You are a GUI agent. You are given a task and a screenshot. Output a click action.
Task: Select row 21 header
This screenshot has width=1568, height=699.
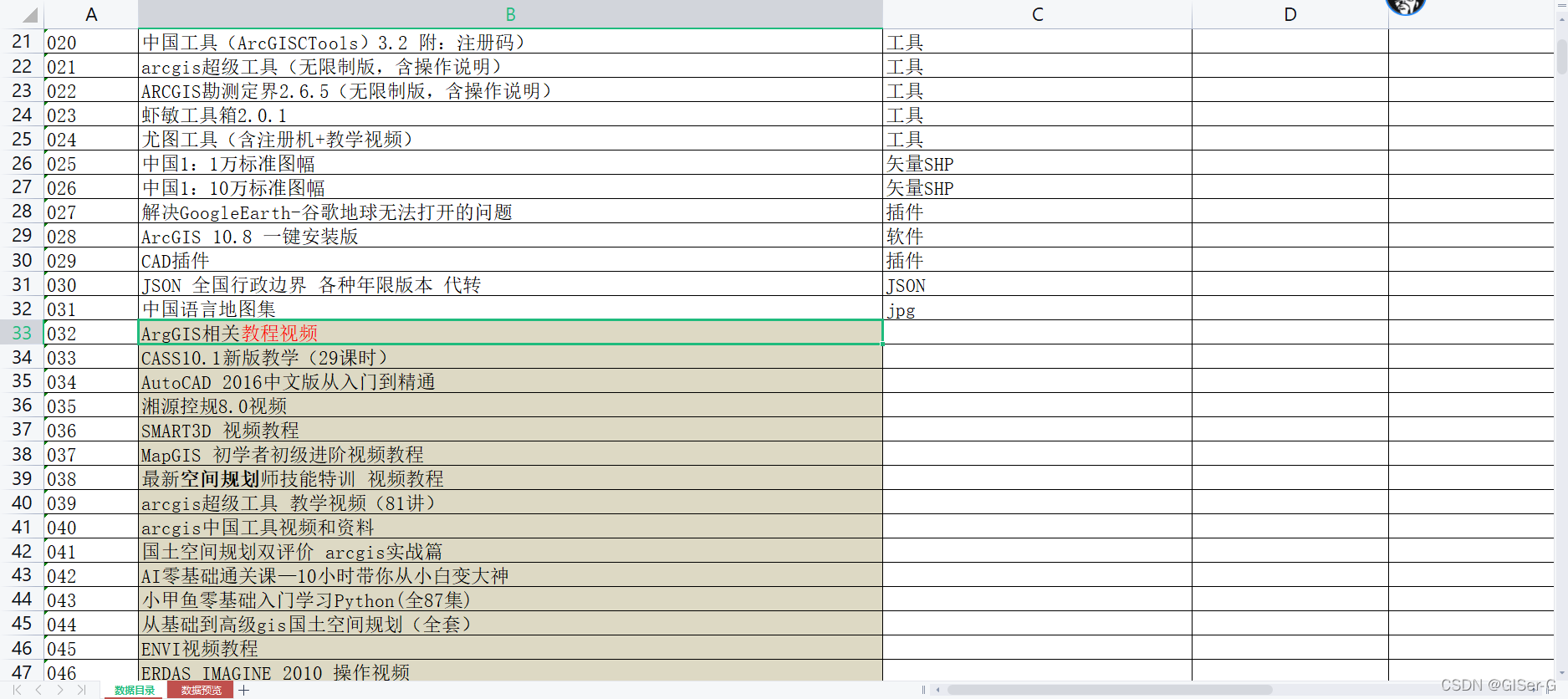coord(22,42)
